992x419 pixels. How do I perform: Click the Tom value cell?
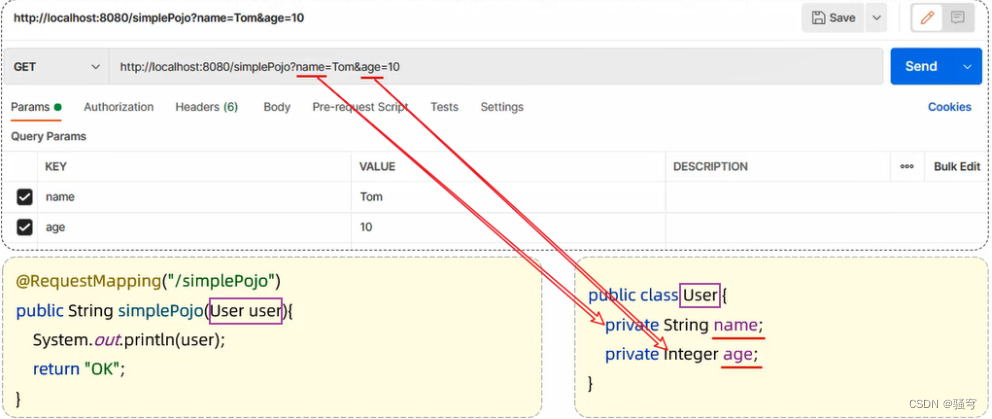pos(509,197)
